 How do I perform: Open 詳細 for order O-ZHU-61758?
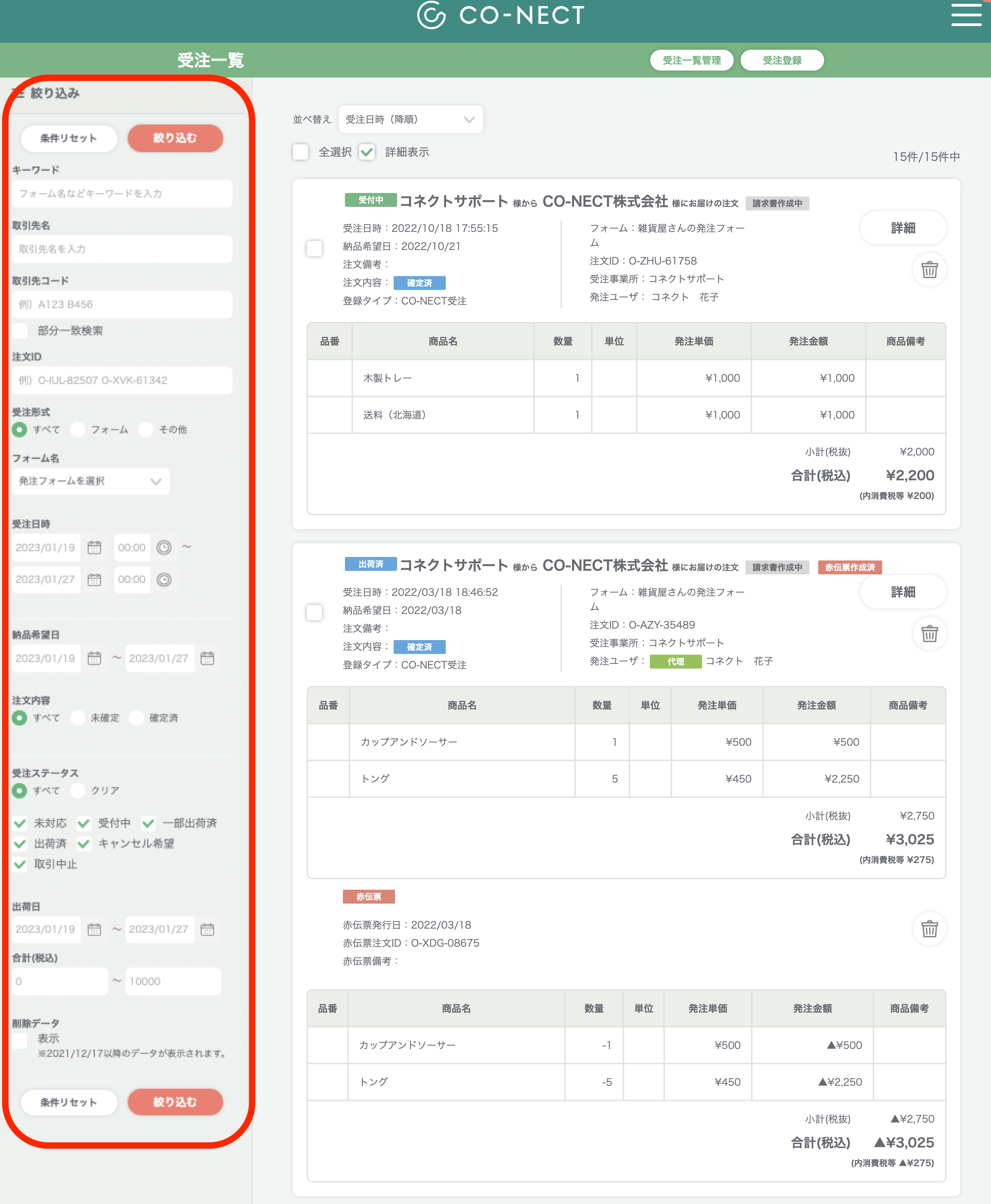click(x=903, y=228)
